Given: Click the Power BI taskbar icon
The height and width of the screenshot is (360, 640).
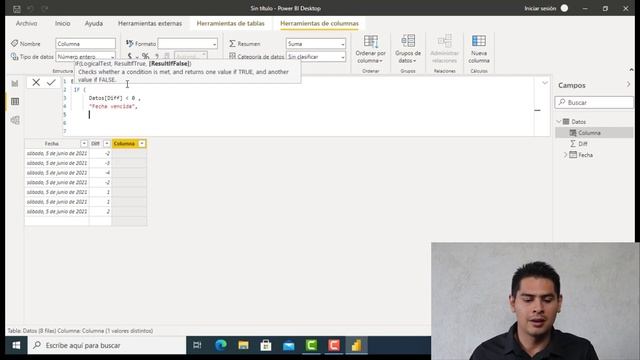Looking at the screenshot, I should [x=356, y=345].
